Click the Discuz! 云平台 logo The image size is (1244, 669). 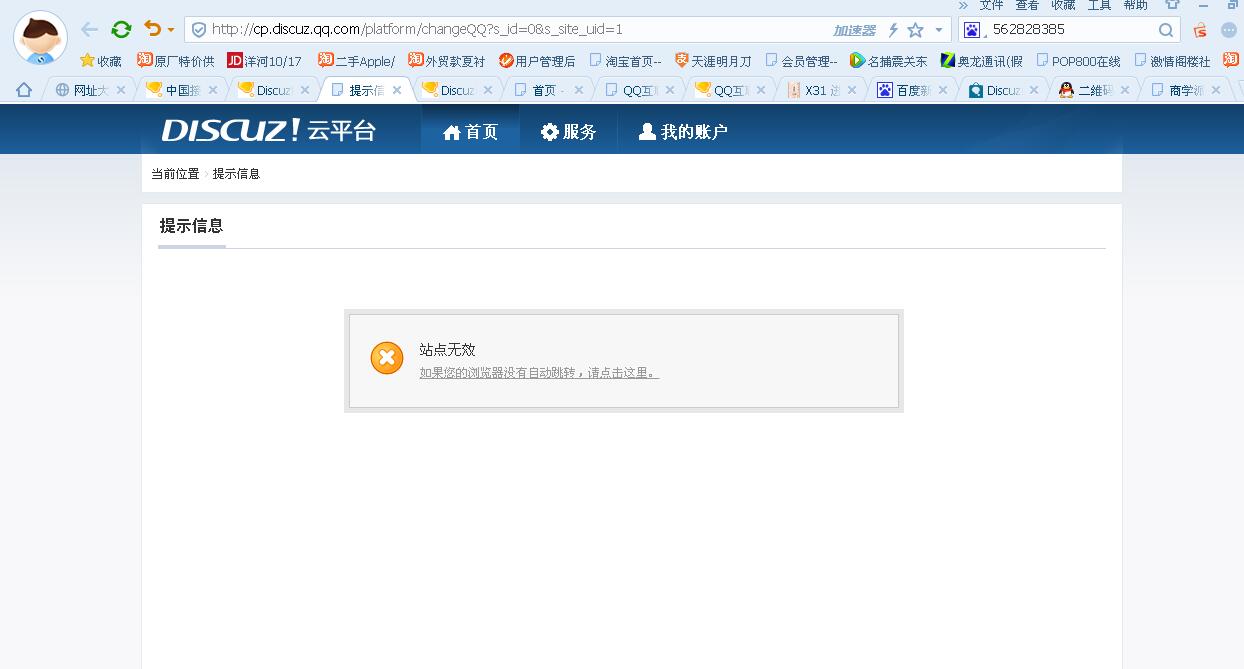pyautogui.click(x=268, y=130)
